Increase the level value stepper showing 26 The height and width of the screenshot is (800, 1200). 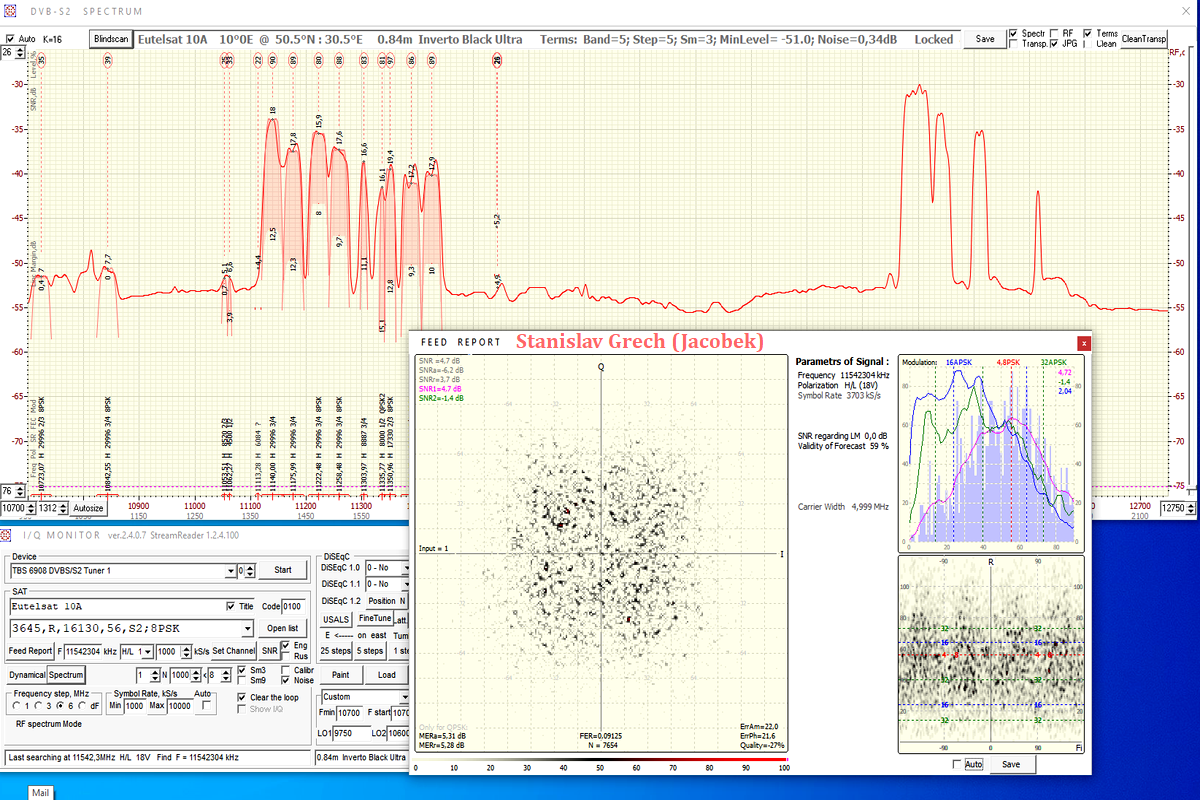point(20,48)
